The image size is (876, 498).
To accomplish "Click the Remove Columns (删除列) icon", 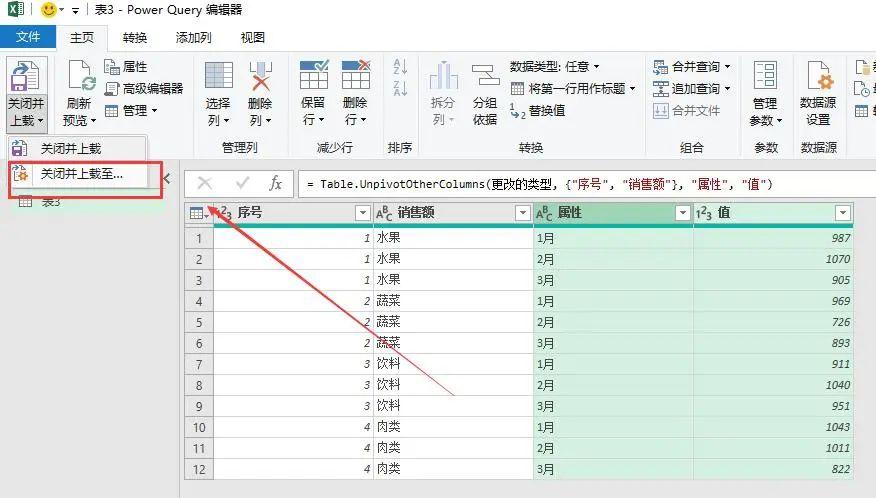I will 260,77.
